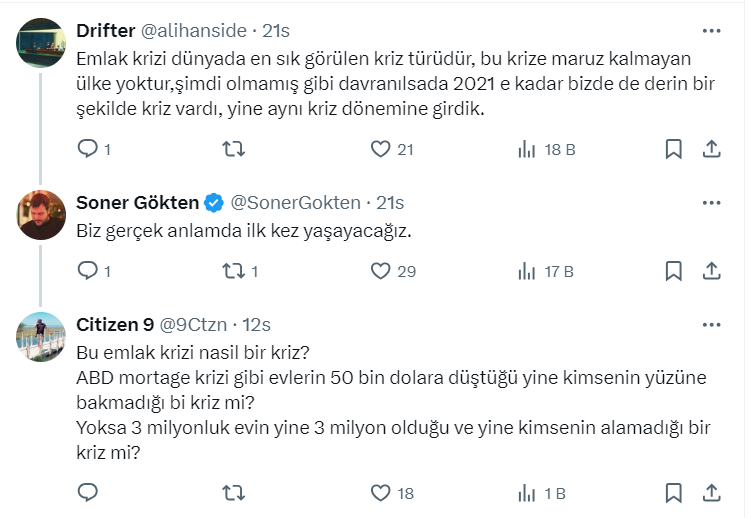The width and height of the screenshot is (755, 518).
Task: Open more options on Citizen 9's tweet
Action: pos(711,324)
